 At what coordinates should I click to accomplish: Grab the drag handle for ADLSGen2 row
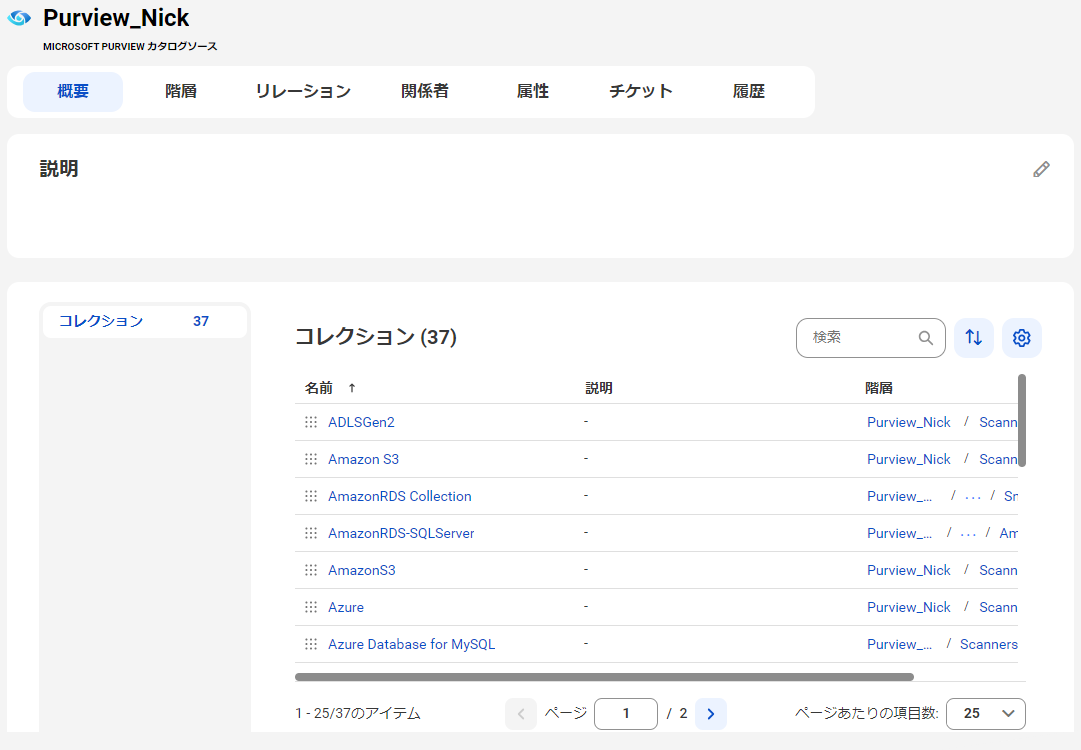(311, 422)
